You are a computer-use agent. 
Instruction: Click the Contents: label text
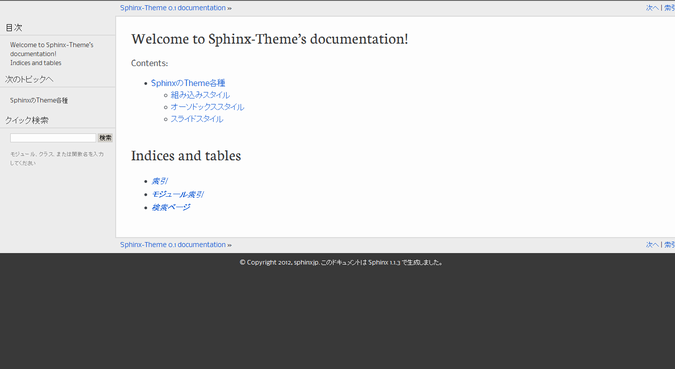tap(149, 63)
